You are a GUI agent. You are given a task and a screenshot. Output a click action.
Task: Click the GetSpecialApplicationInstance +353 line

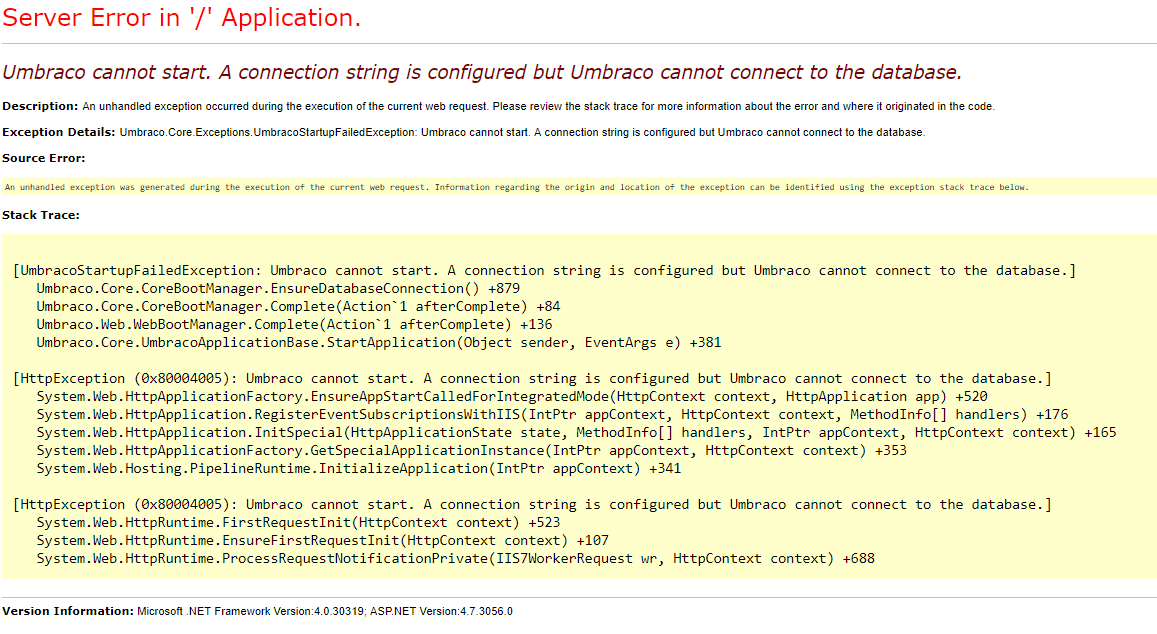pyautogui.click(x=472, y=451)
